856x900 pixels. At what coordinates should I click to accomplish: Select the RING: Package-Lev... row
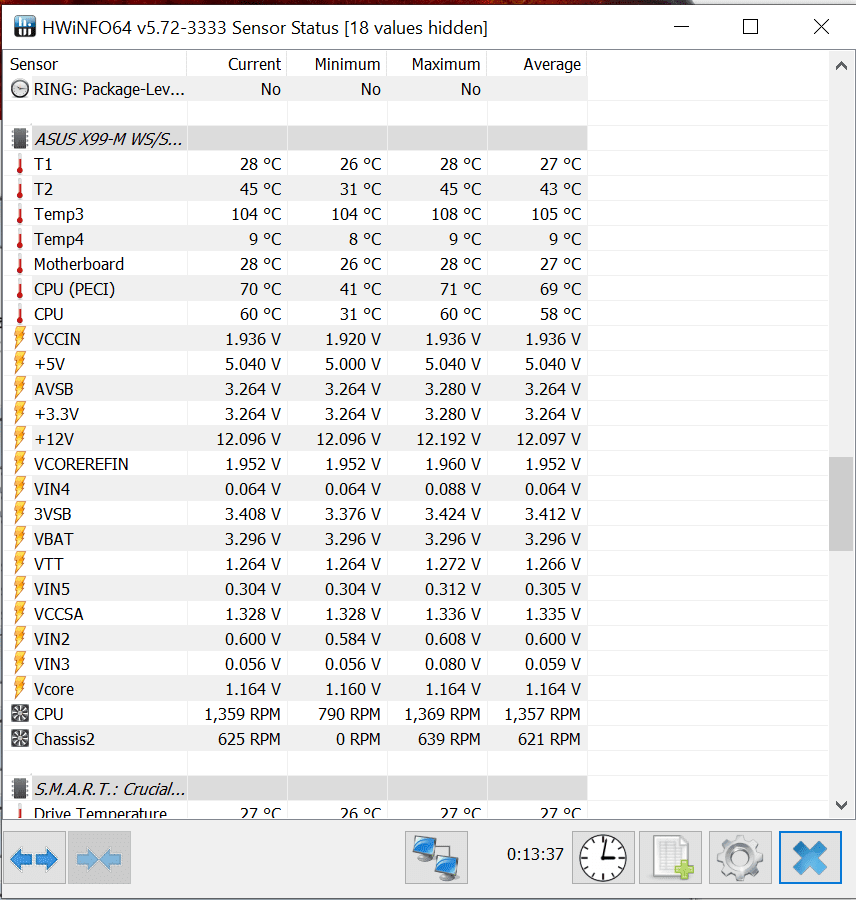[296, 89]
